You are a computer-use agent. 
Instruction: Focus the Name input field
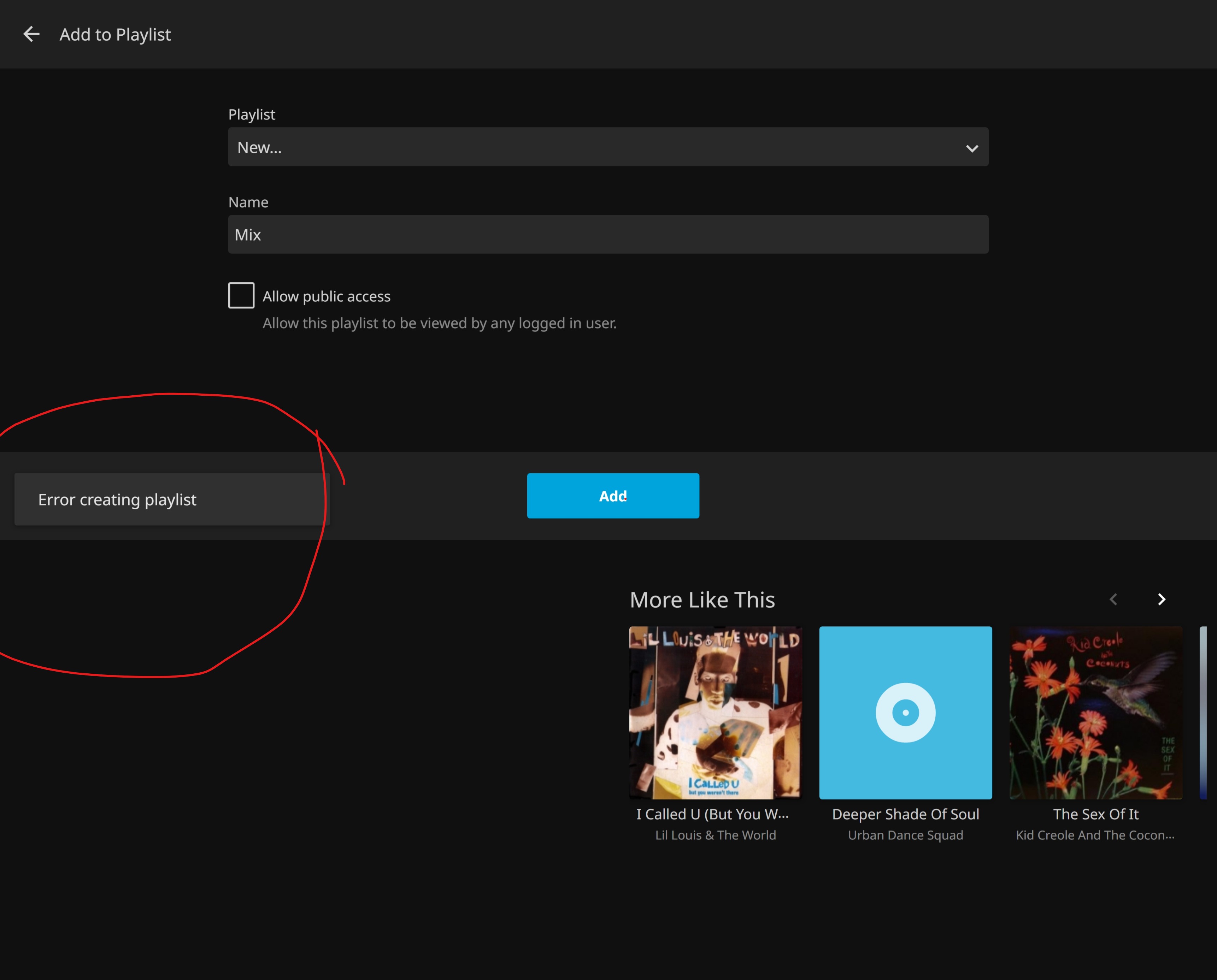click(x=608, y=234)
